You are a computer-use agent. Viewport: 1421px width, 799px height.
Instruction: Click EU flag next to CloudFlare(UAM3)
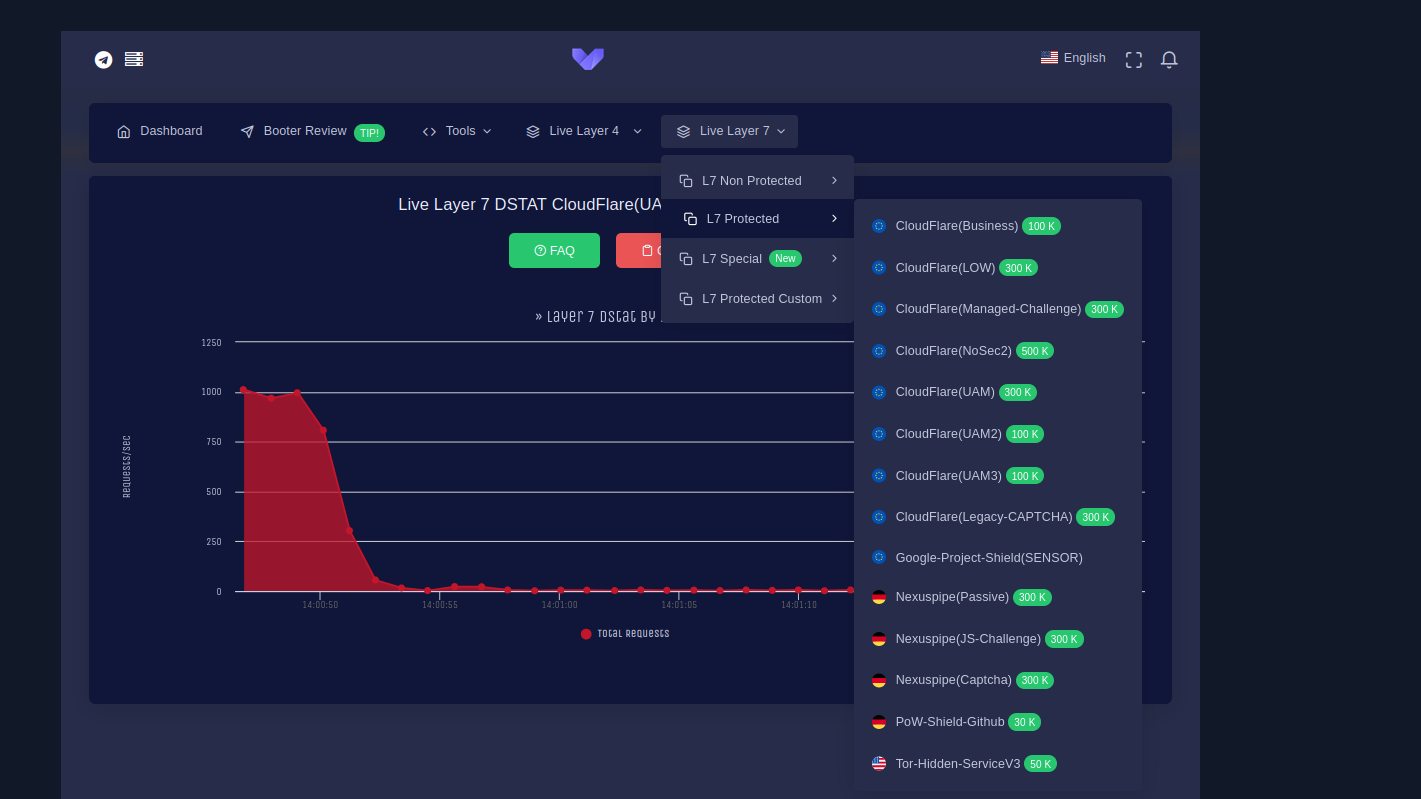[879, 476]
